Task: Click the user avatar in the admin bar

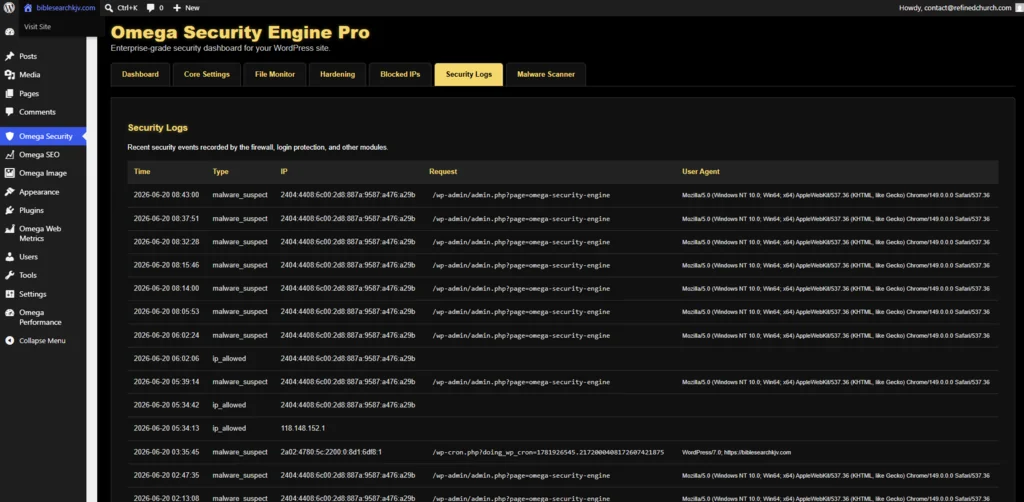Action: (x=1019, y=8)
